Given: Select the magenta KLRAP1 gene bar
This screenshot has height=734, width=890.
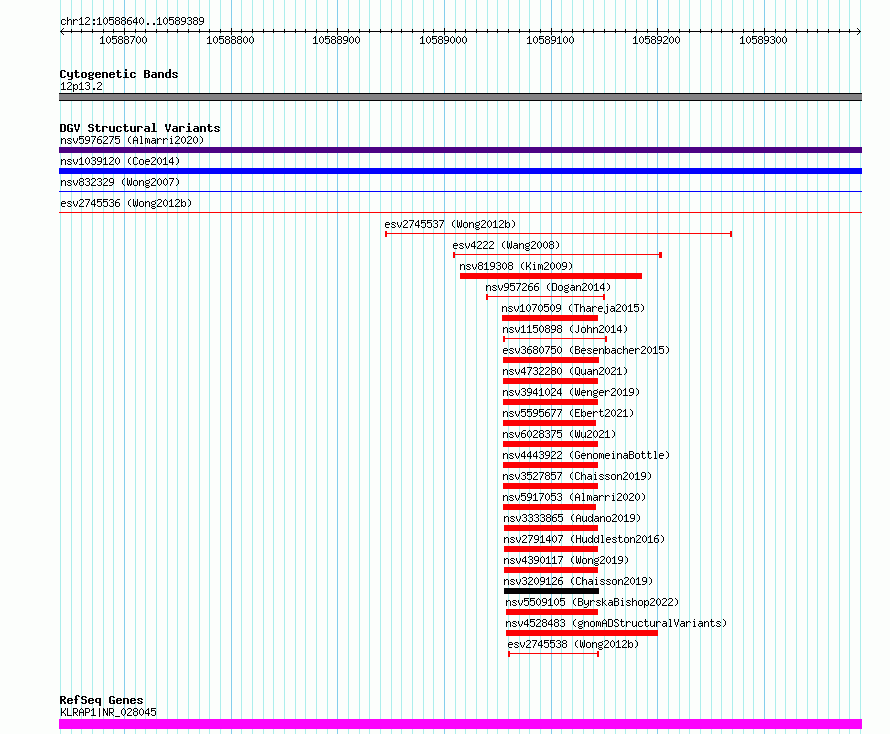Looking at the screenshot, I should coord(460,724).
